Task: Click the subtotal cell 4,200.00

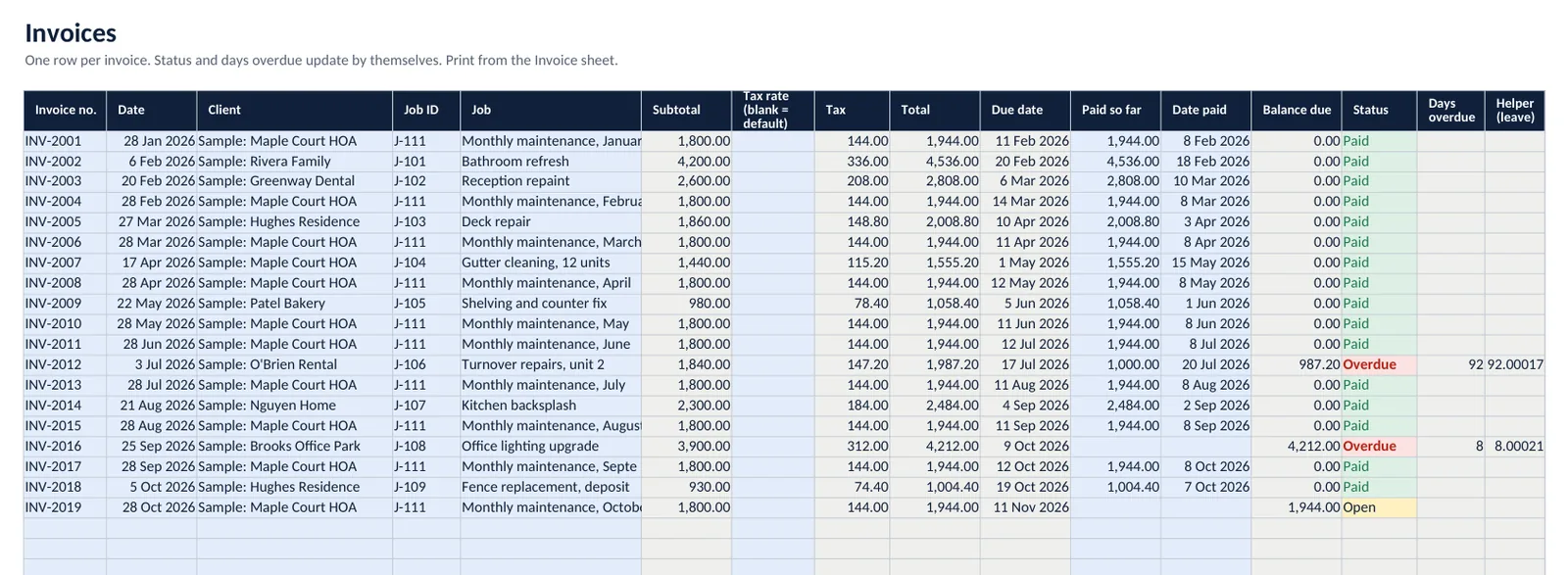Action: coord(686,162)
